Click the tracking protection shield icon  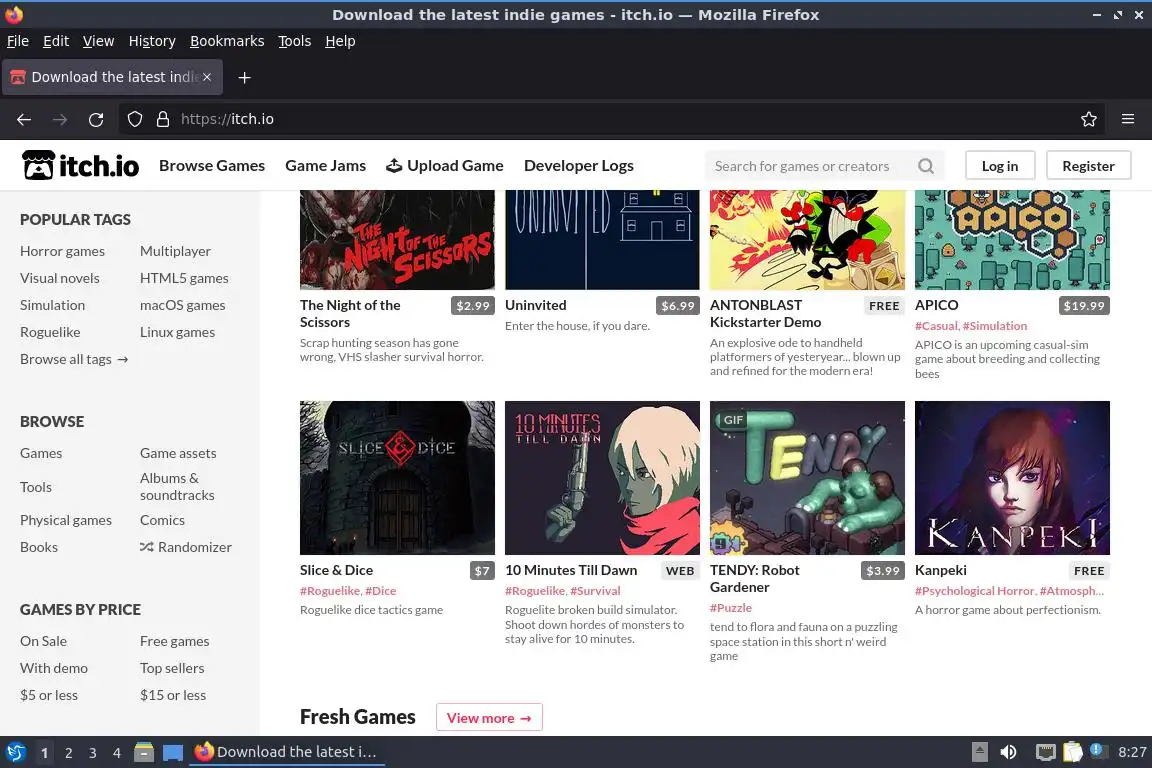pyautogui.click(x=134, y=119)
